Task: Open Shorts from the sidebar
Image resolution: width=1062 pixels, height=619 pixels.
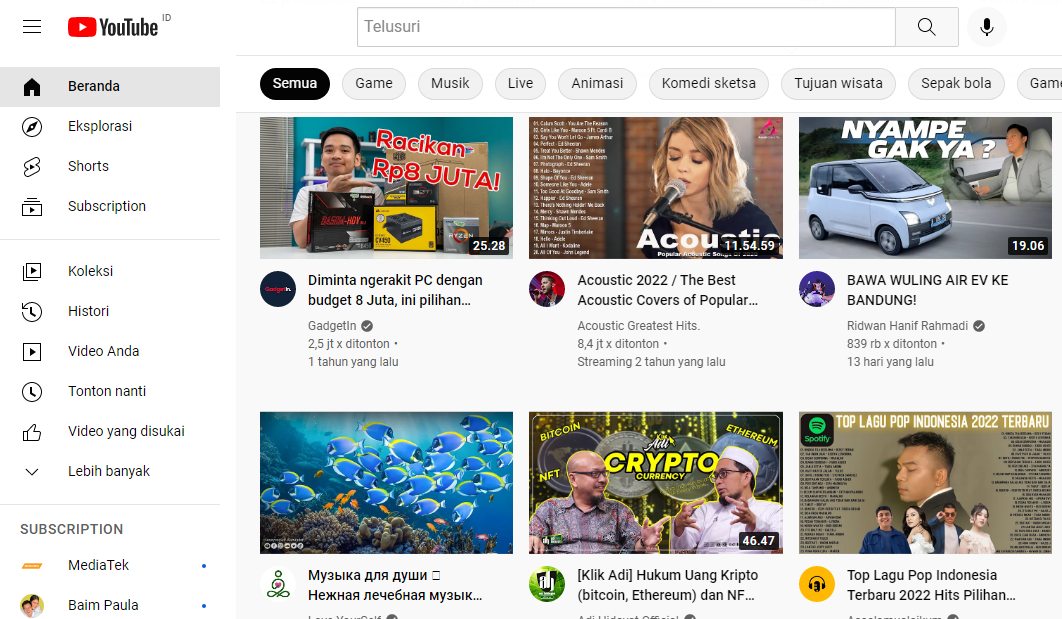Action: [110, 167]
